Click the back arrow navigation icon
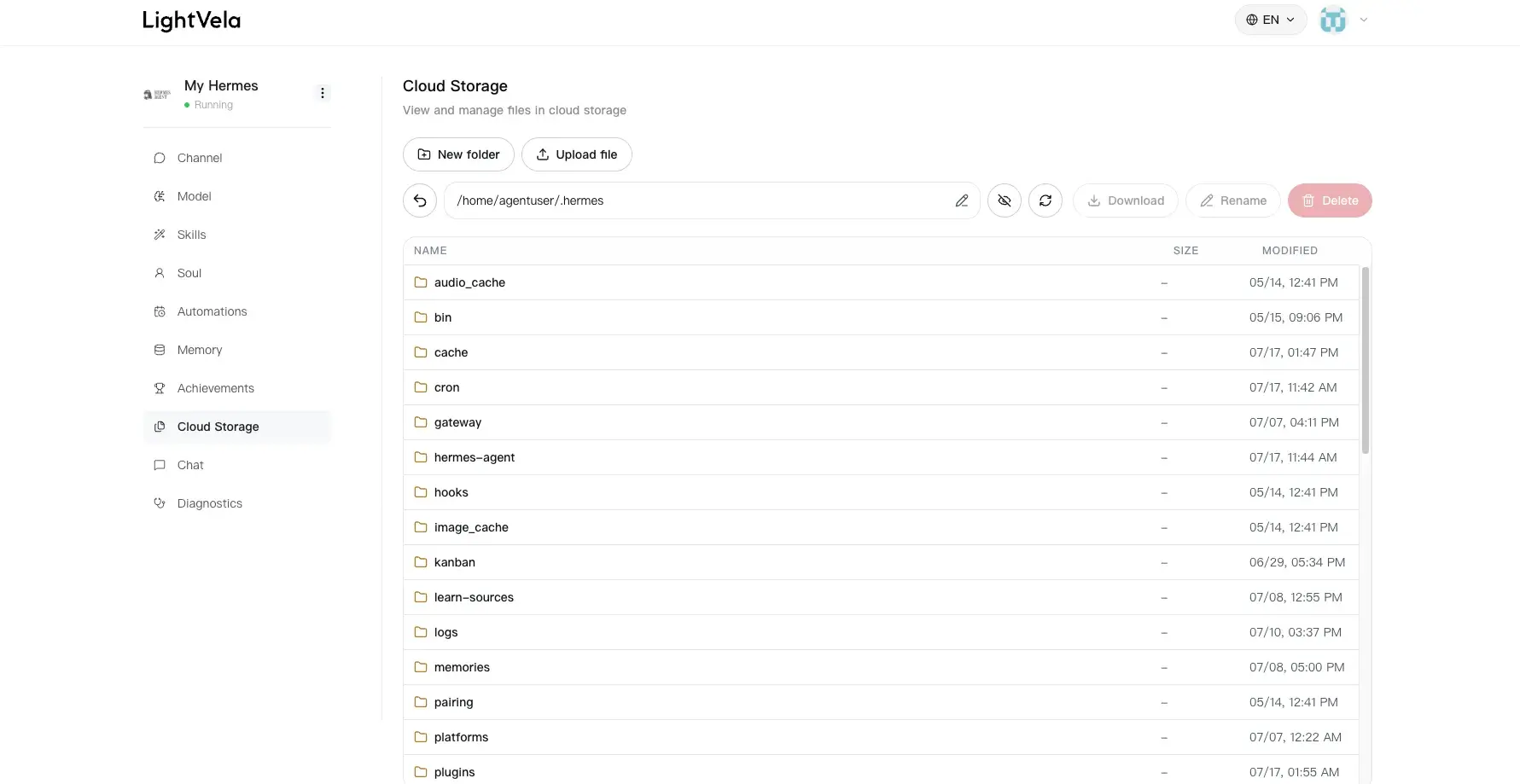 click(x=420, y=200)
